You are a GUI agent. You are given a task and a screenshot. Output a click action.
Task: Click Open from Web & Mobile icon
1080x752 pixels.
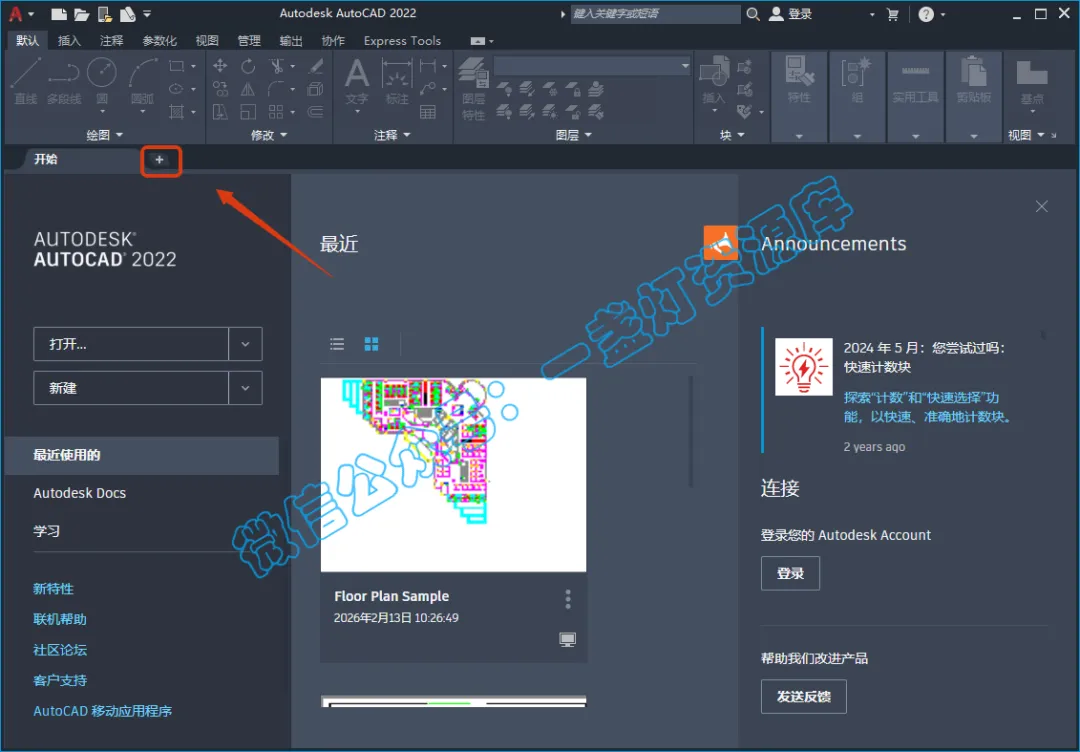click(x=105, y=14)
